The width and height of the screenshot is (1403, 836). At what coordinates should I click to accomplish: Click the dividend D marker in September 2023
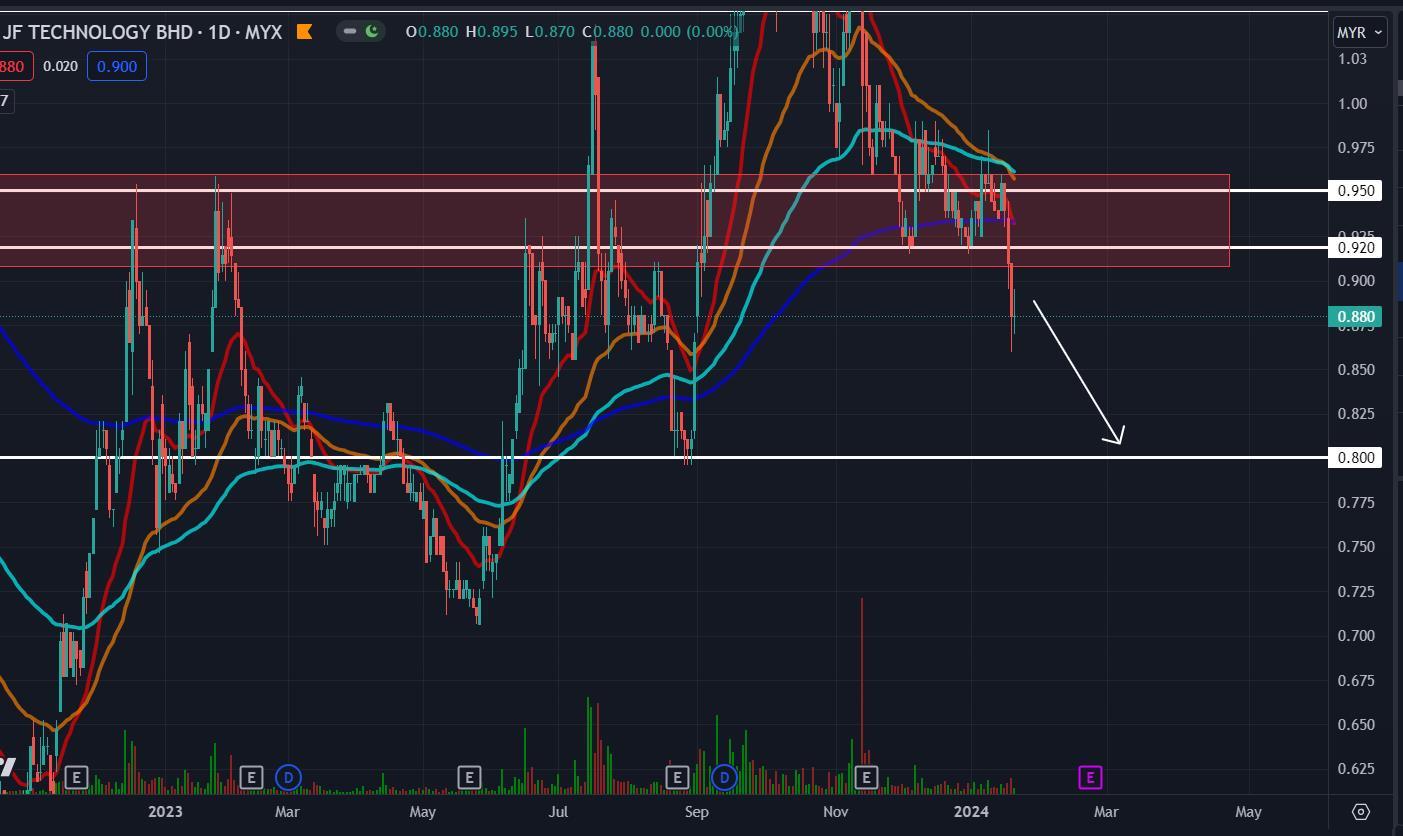click(x=724, y=777)
